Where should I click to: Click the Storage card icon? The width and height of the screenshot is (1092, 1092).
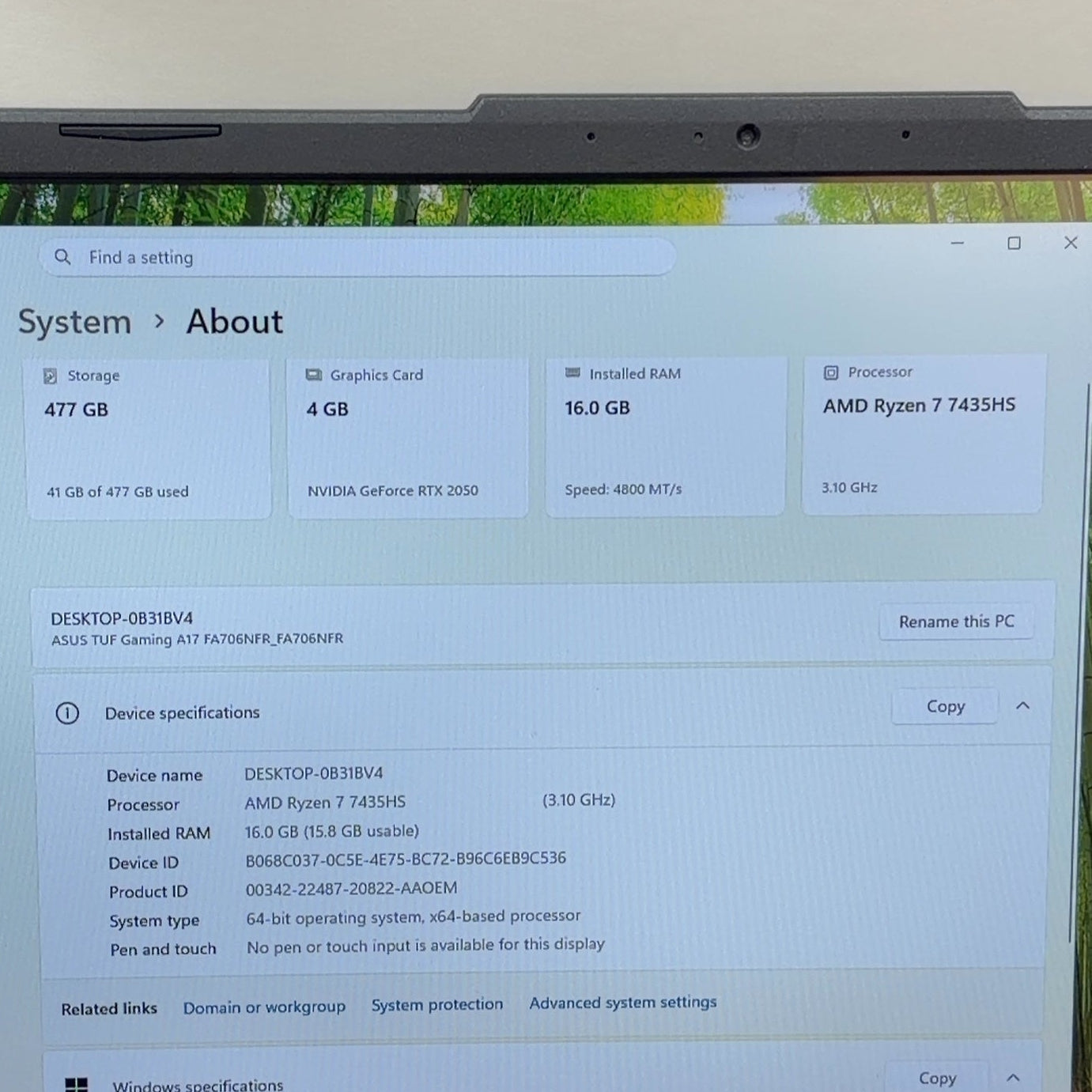(51, 376)
